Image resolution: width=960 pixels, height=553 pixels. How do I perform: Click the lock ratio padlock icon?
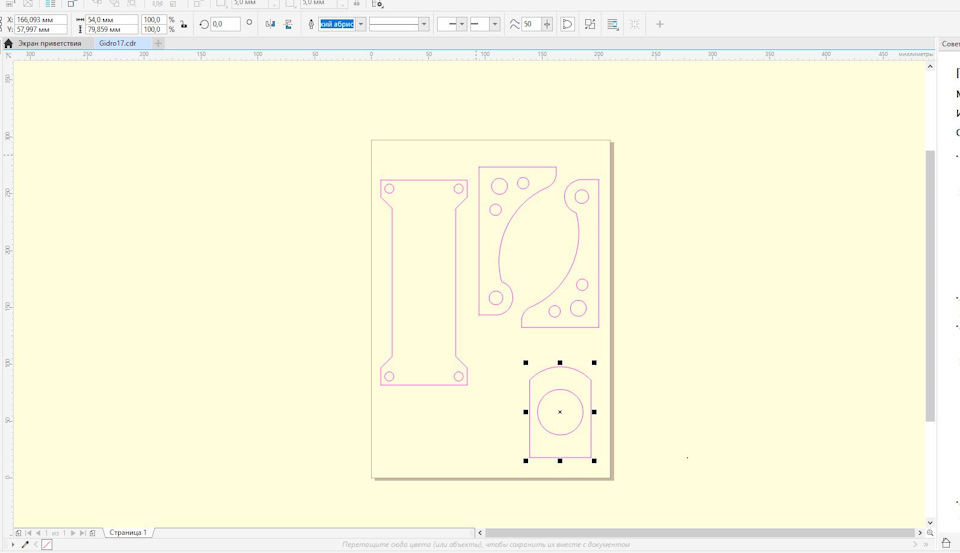pos(184,24)
